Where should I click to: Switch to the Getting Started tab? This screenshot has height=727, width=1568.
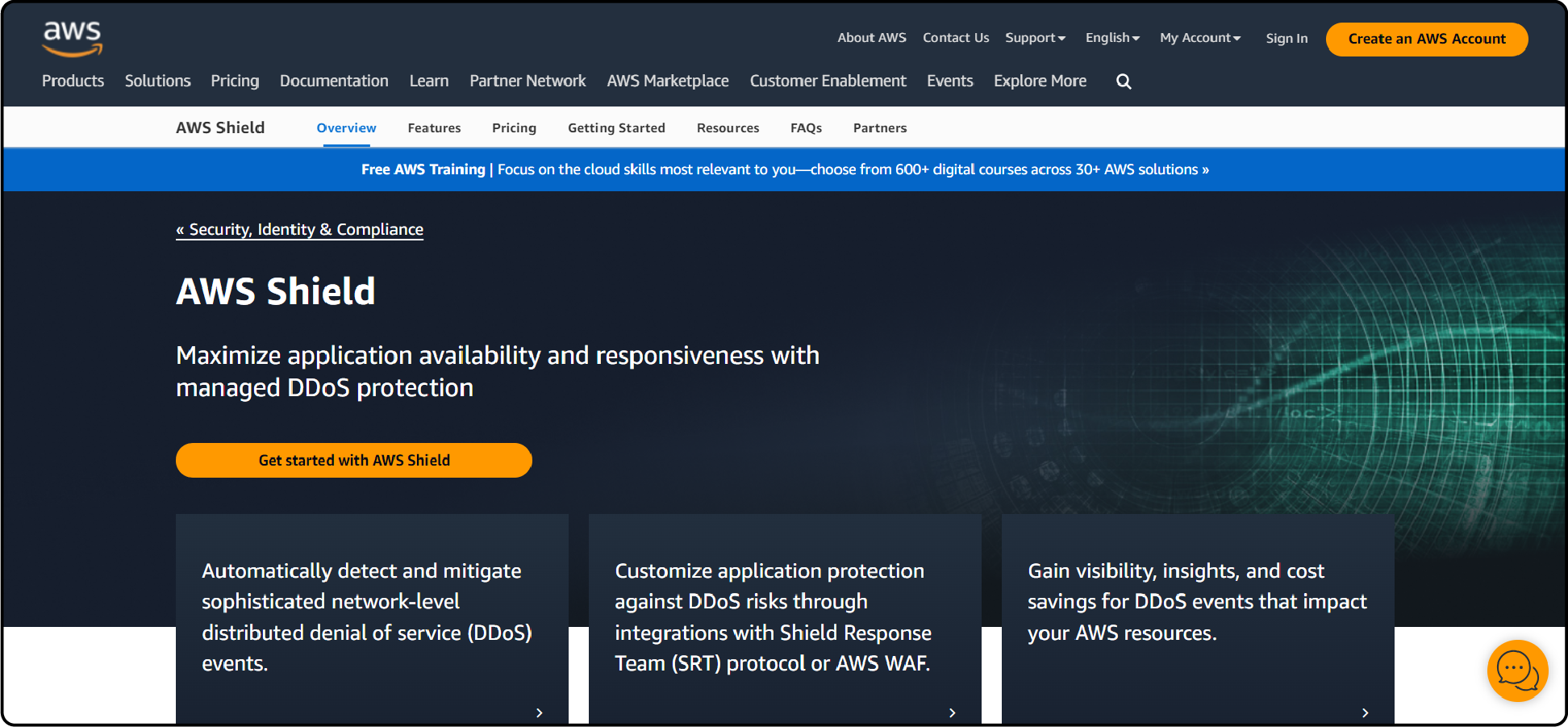coord(616,127)
